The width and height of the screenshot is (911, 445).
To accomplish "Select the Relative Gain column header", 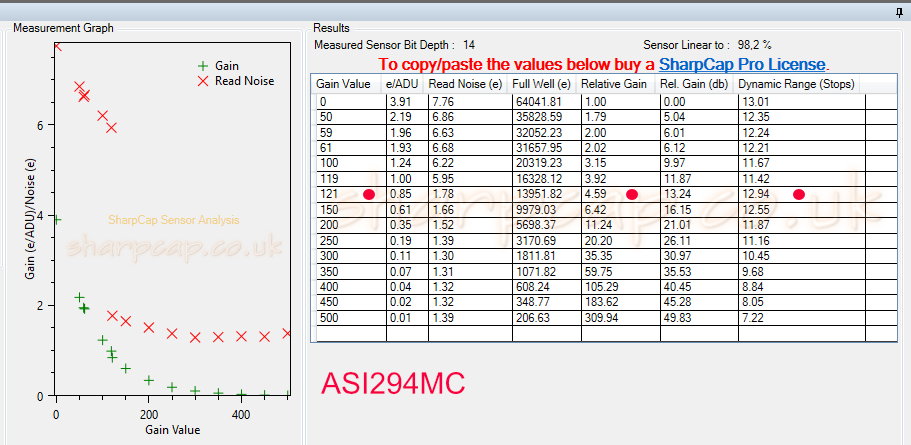I will coord(615,84).
